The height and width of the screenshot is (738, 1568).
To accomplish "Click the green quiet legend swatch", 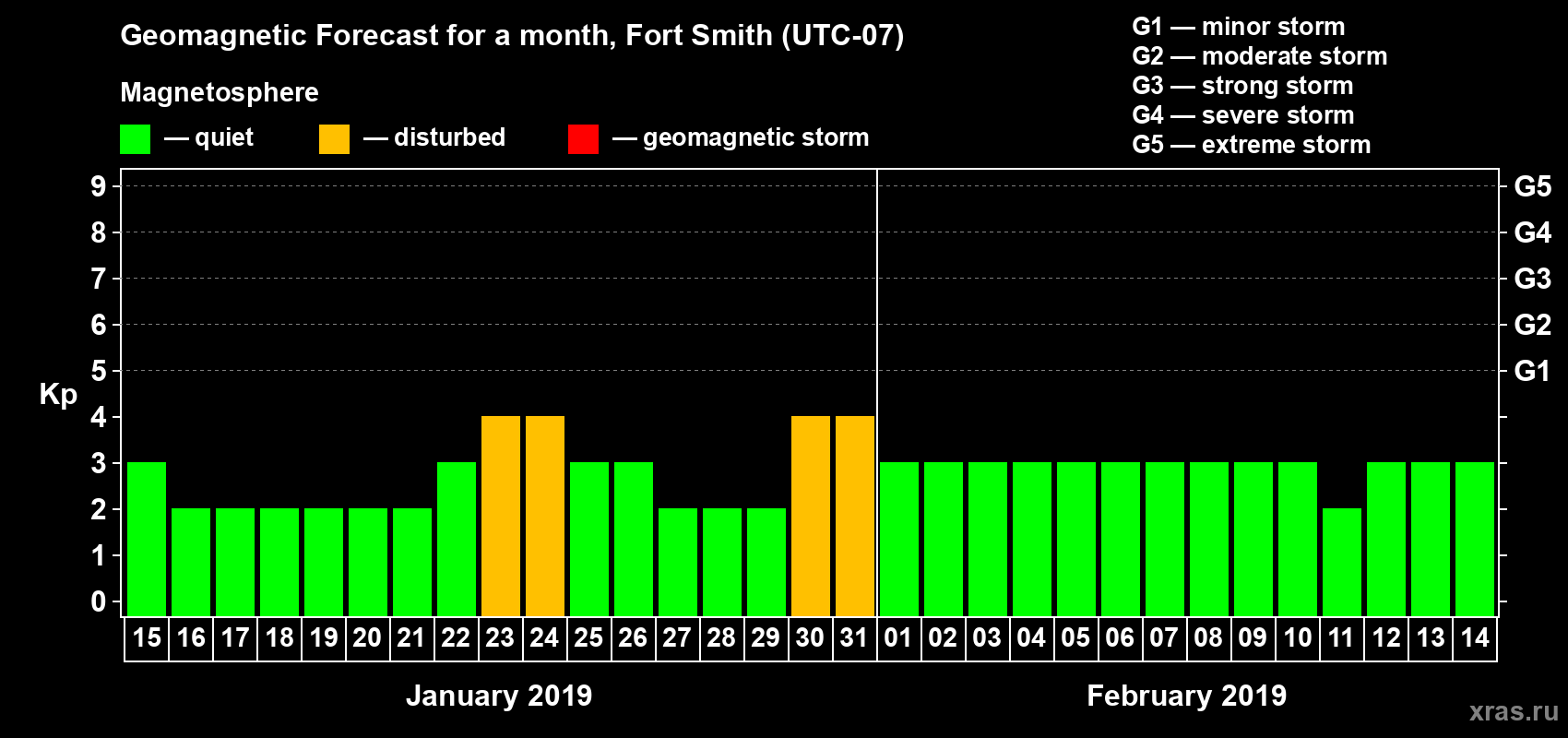I will 135,139.
